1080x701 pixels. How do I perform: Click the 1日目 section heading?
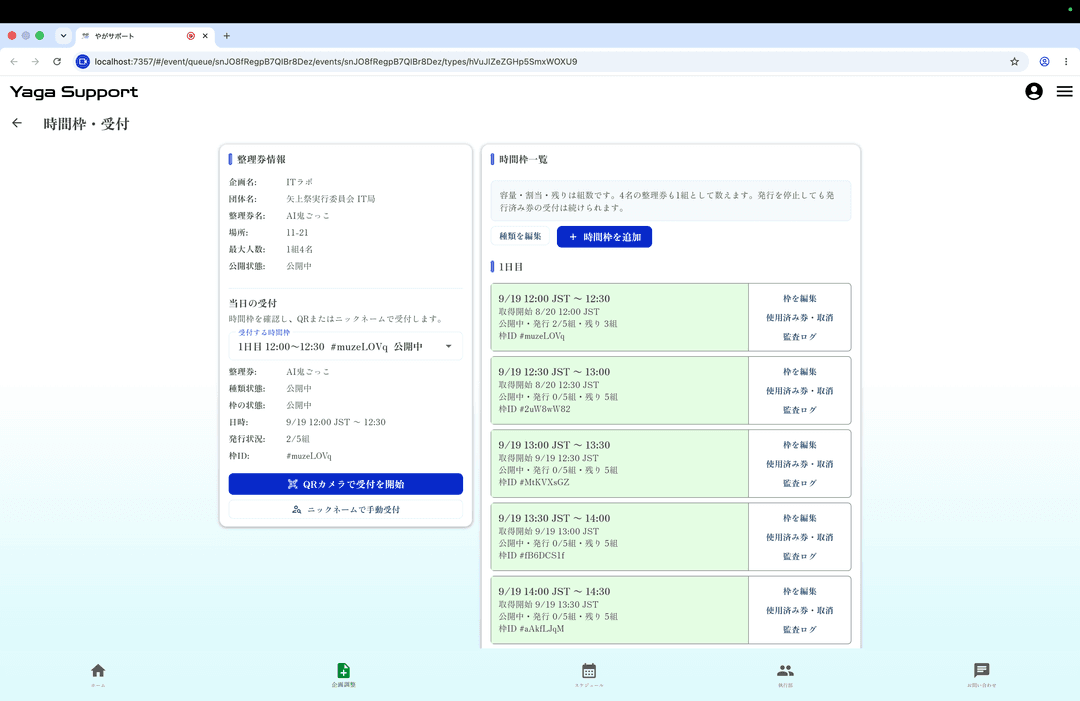(x=510, y=266)
